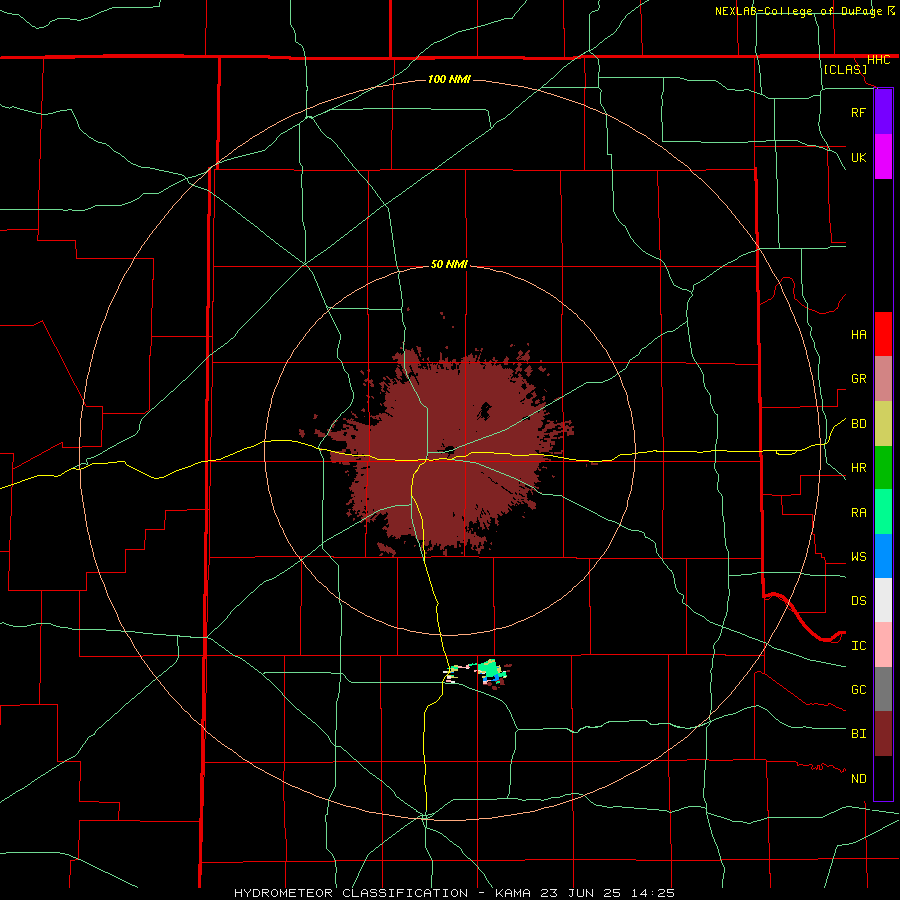Click the BD legend label

pos(858,424)
